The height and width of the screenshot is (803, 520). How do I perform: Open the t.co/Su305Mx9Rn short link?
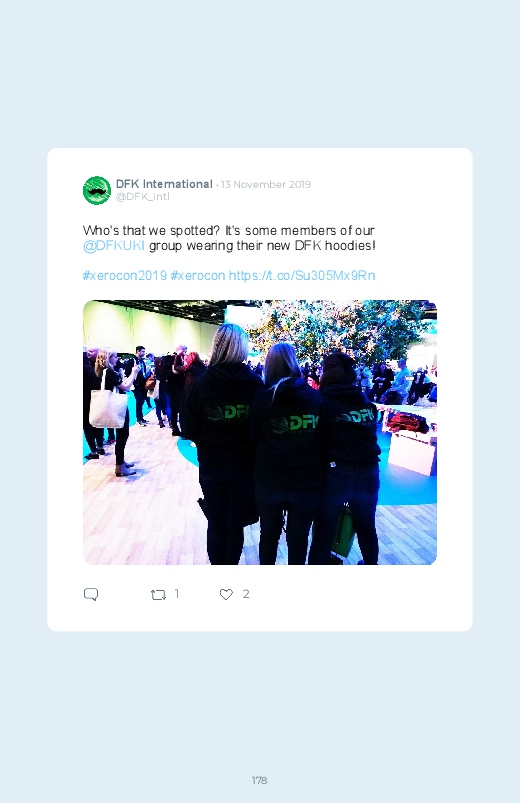(302, 276)
